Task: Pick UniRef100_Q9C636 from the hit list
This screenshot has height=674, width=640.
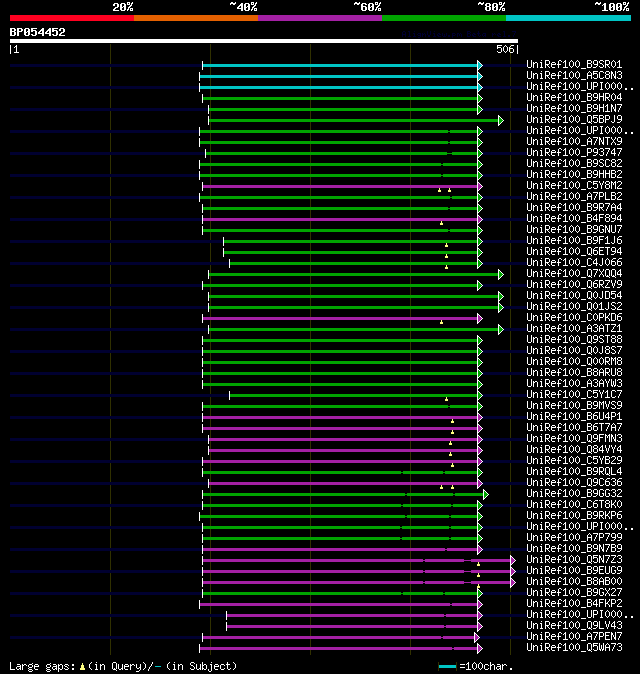Action: point(574,483)
